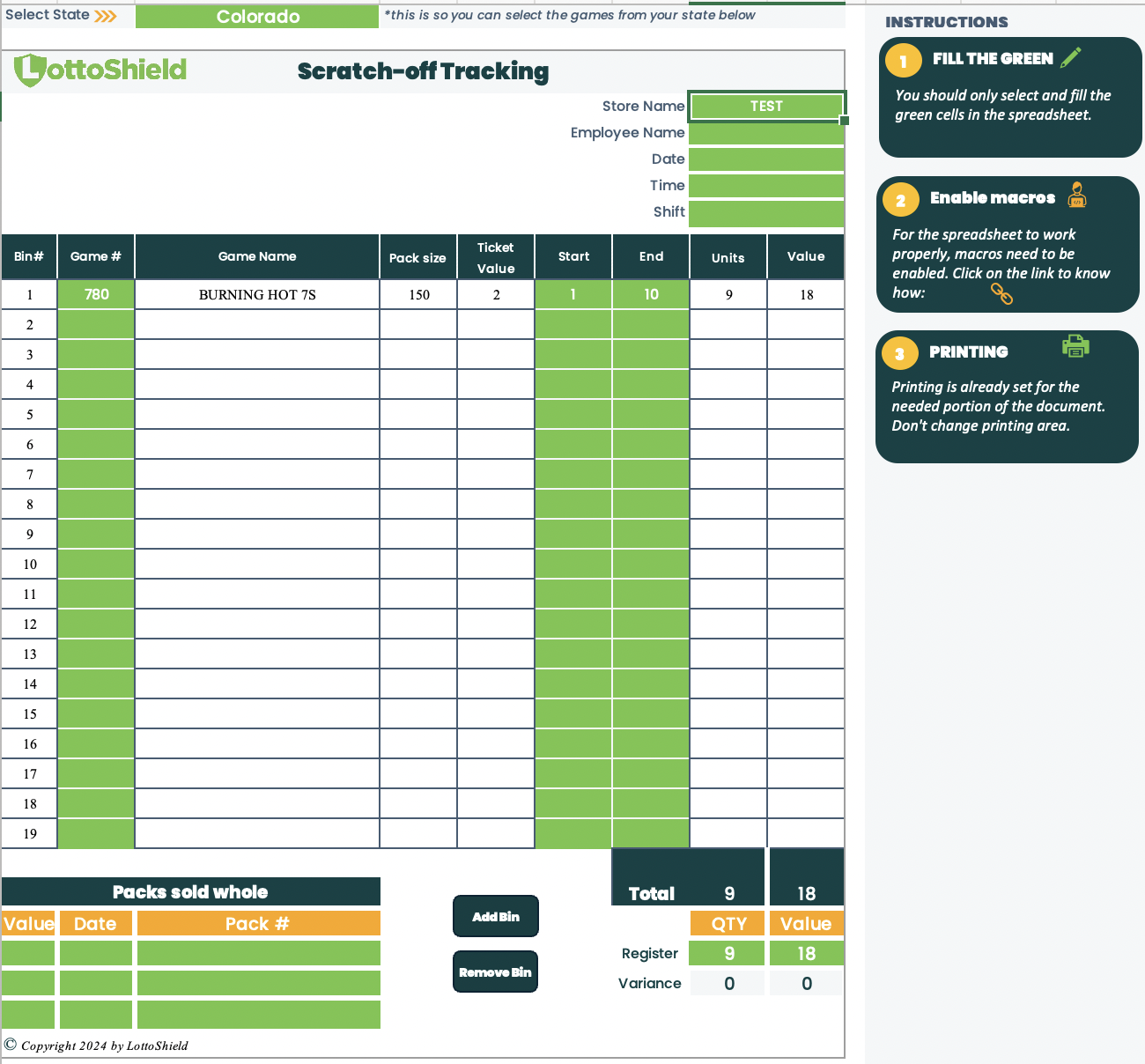
Task: Select the End cell for bin 19
Action: [x=651, y=833]
